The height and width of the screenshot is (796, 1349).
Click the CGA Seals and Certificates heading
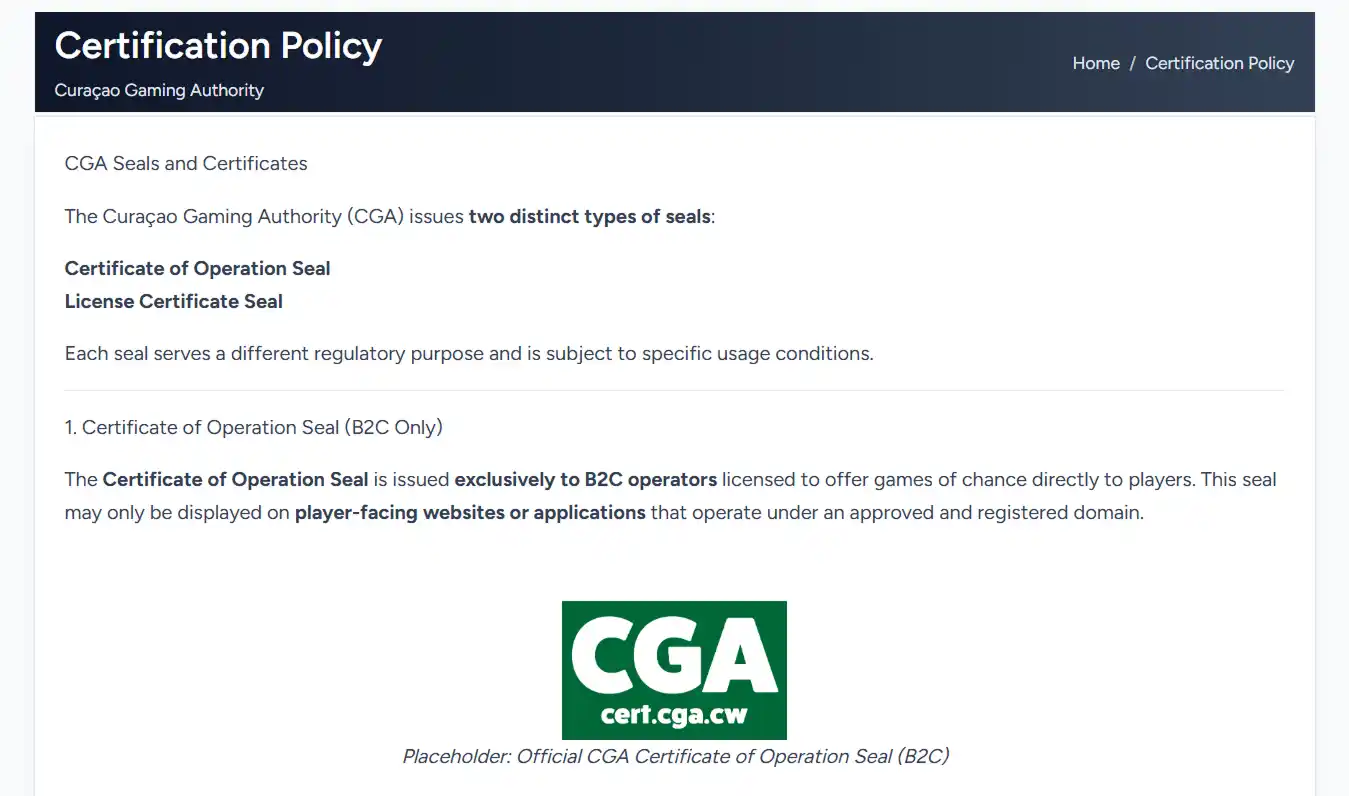point(186,163)
